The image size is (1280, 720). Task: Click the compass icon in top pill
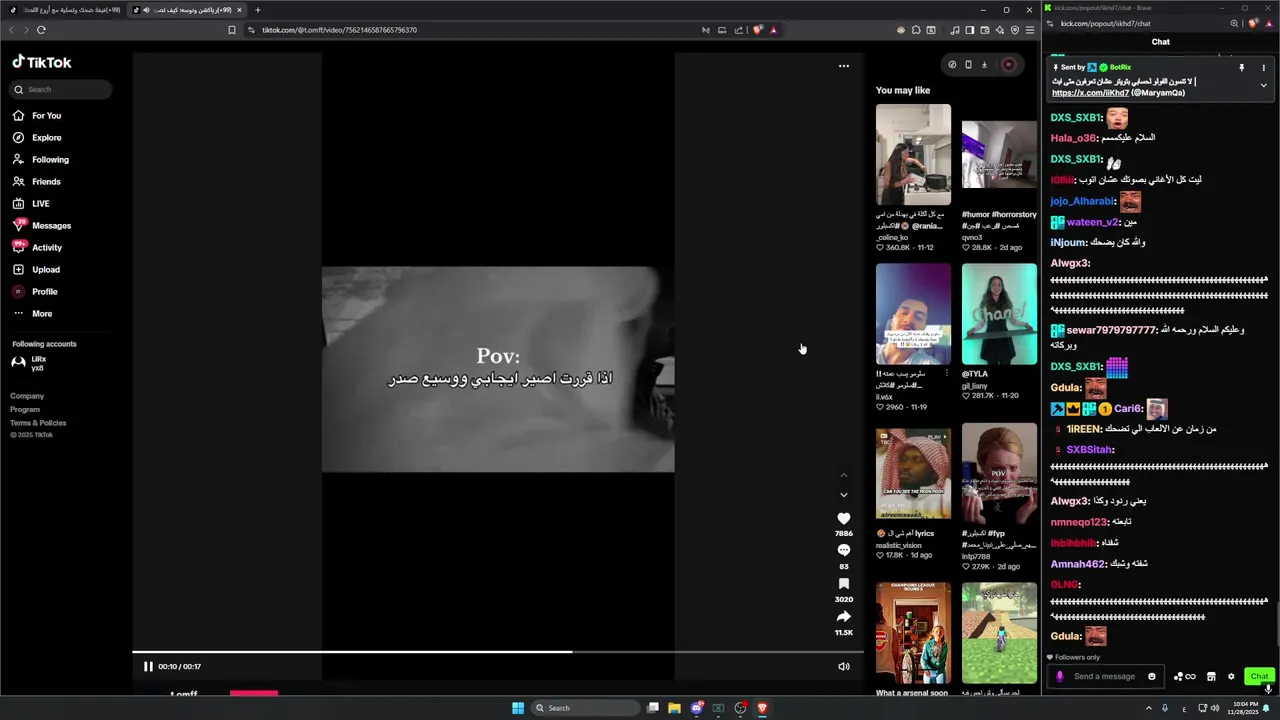tap(952, 65)
